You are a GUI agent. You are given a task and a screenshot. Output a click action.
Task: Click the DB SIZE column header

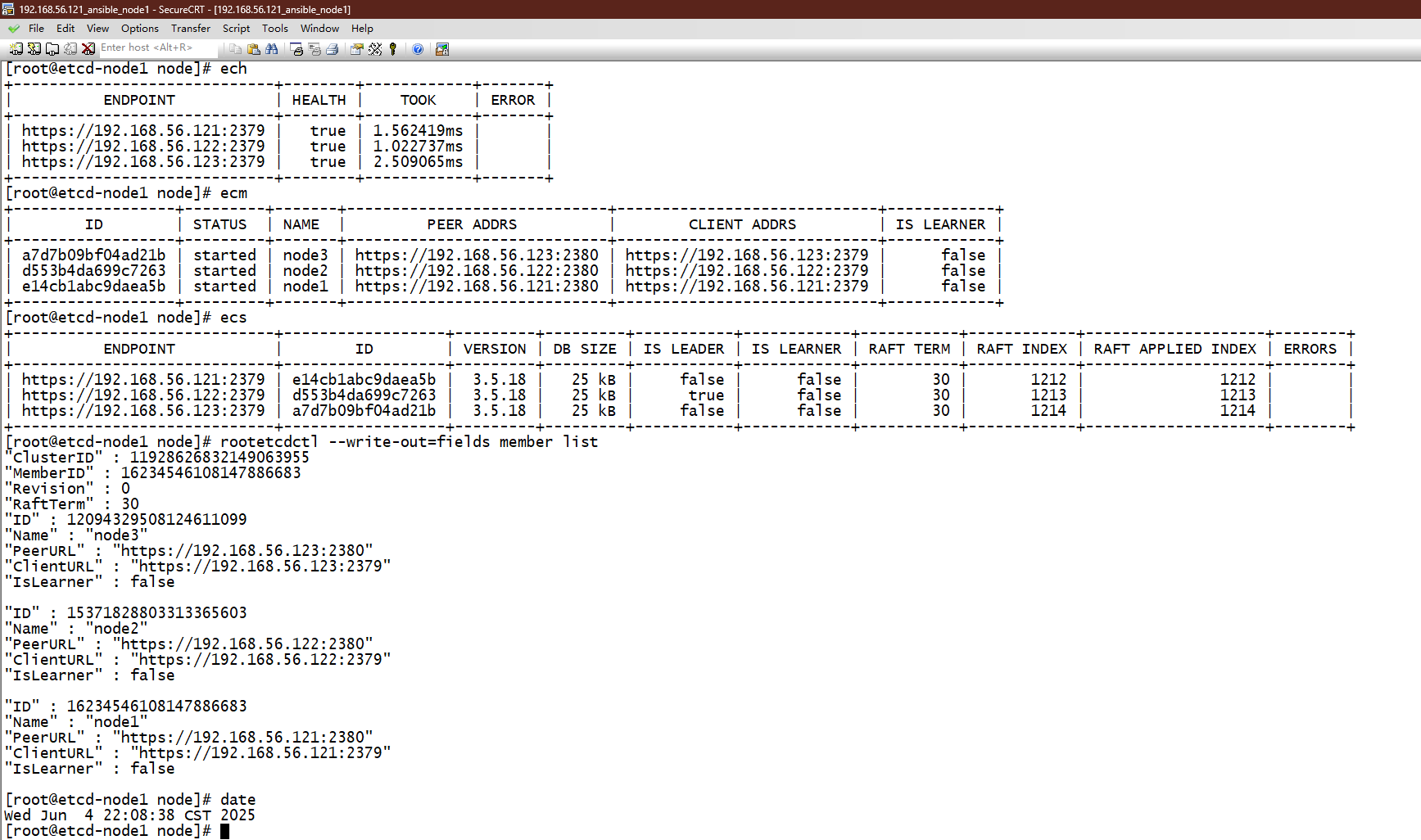pos(585,349)
